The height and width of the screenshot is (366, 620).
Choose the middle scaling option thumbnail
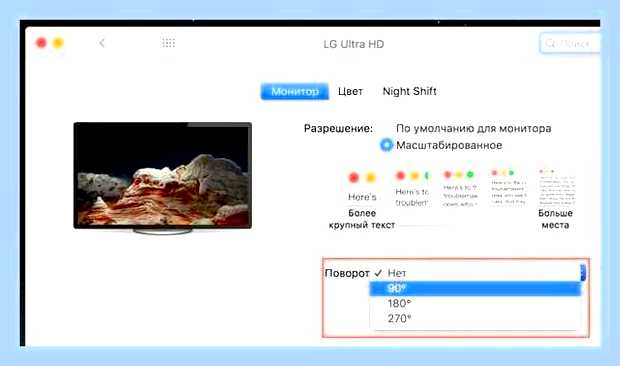point(460,188)
